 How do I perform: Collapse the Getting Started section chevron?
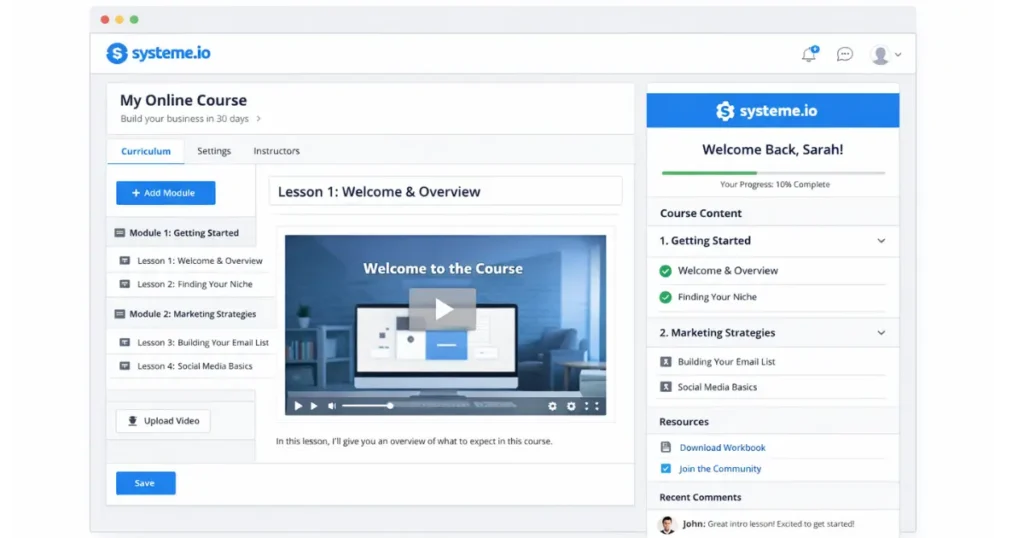tap(881, 241)
